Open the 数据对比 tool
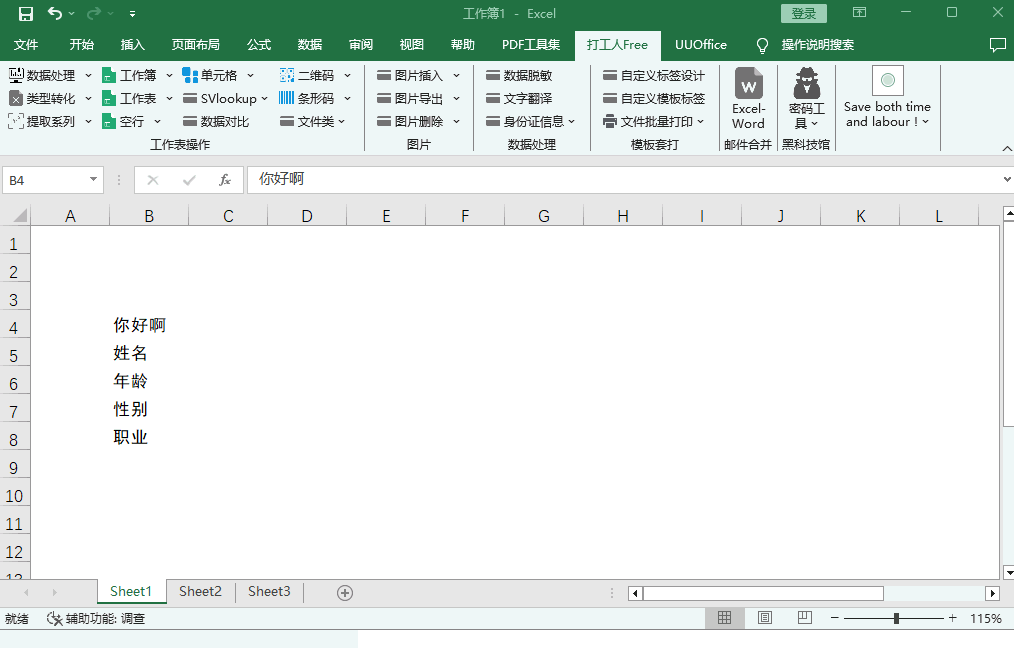The height and width of the screenshot is (648, 1014). click(216, 121)
